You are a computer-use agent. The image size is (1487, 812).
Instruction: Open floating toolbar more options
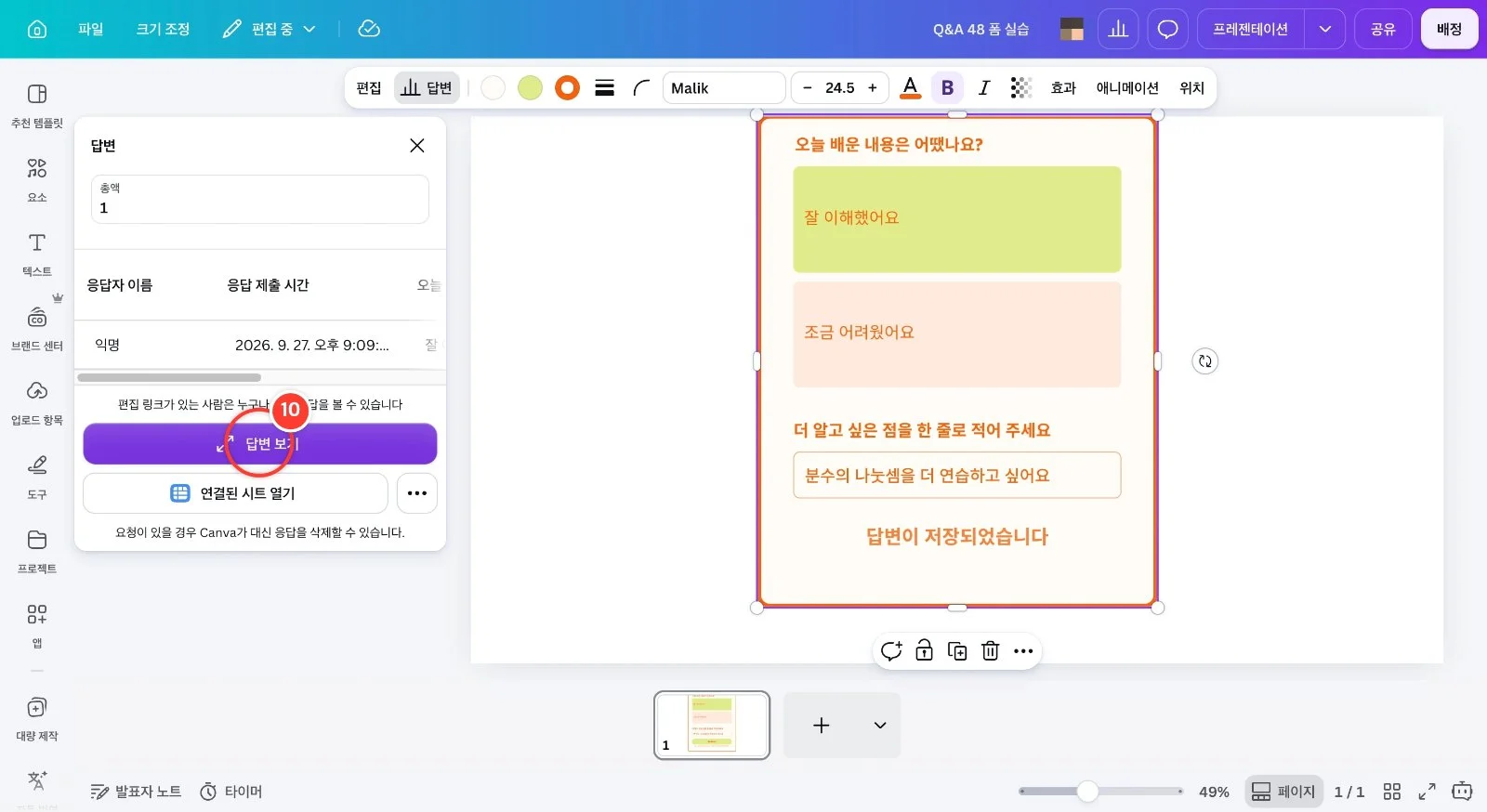point(1023,651)
